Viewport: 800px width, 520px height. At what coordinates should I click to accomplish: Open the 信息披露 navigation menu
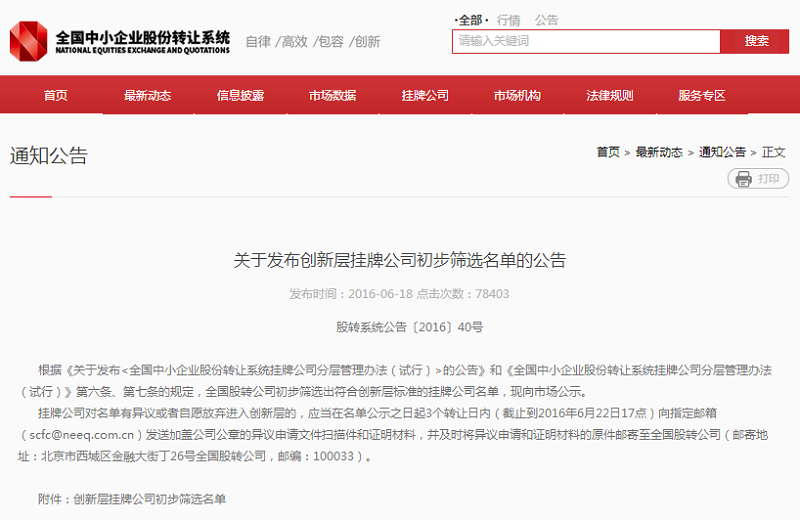[x=240, y=96]
